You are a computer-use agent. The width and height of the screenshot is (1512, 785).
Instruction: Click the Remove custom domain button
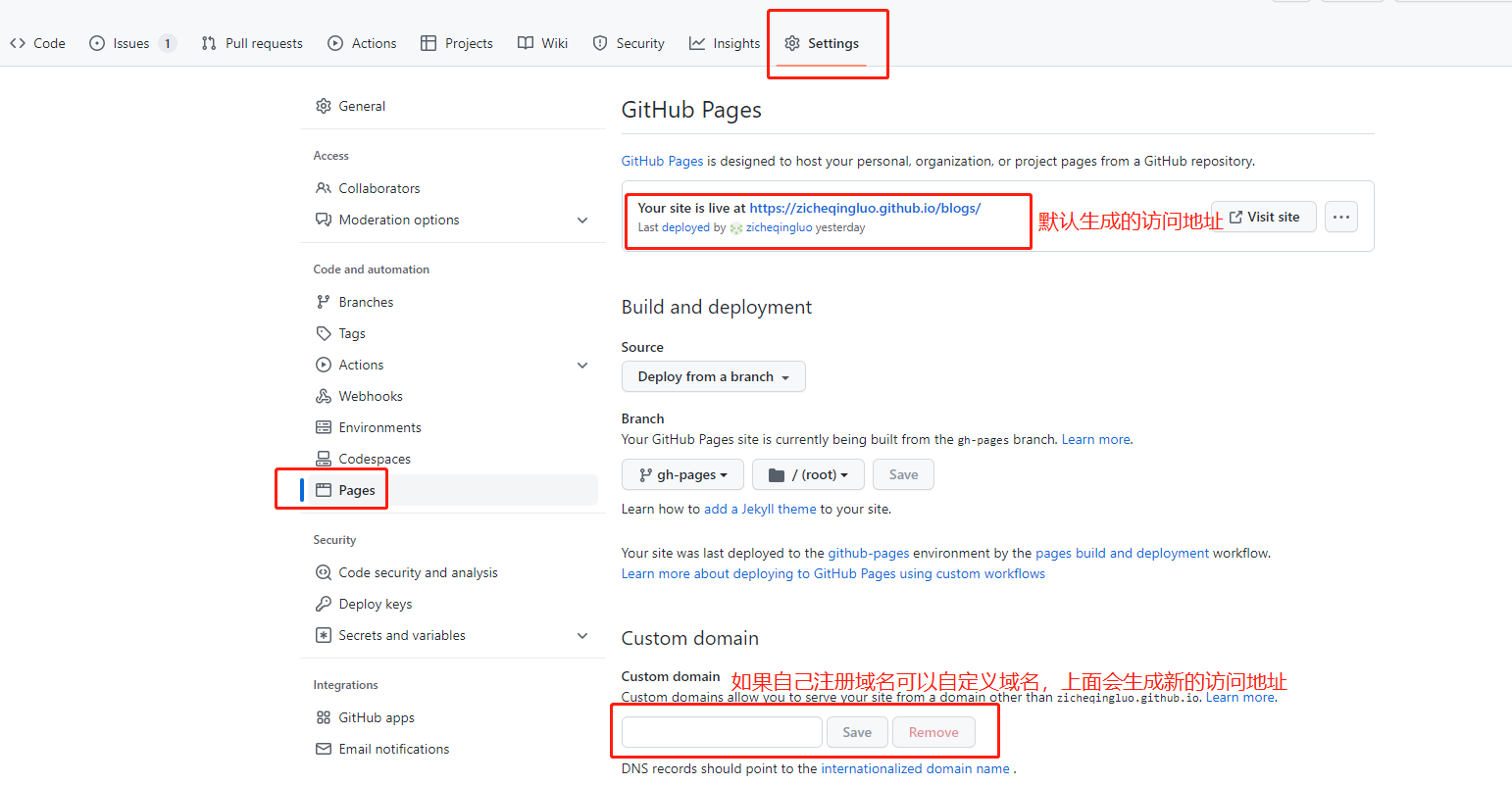(x=933, y=732)
